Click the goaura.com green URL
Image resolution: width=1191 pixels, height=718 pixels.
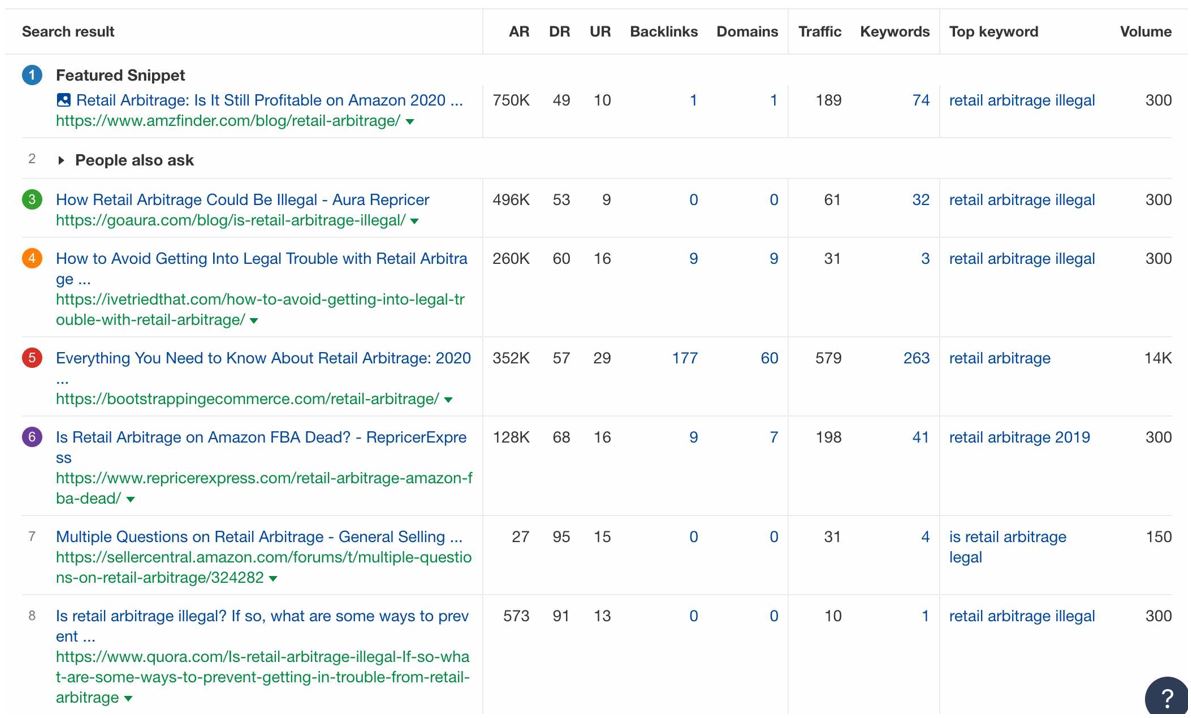pos(230,220)
